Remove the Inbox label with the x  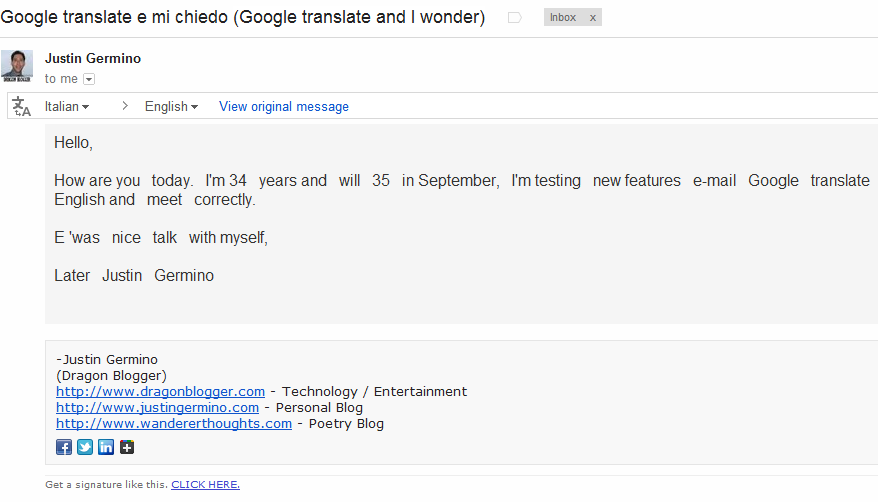click(x=592, y=18)
